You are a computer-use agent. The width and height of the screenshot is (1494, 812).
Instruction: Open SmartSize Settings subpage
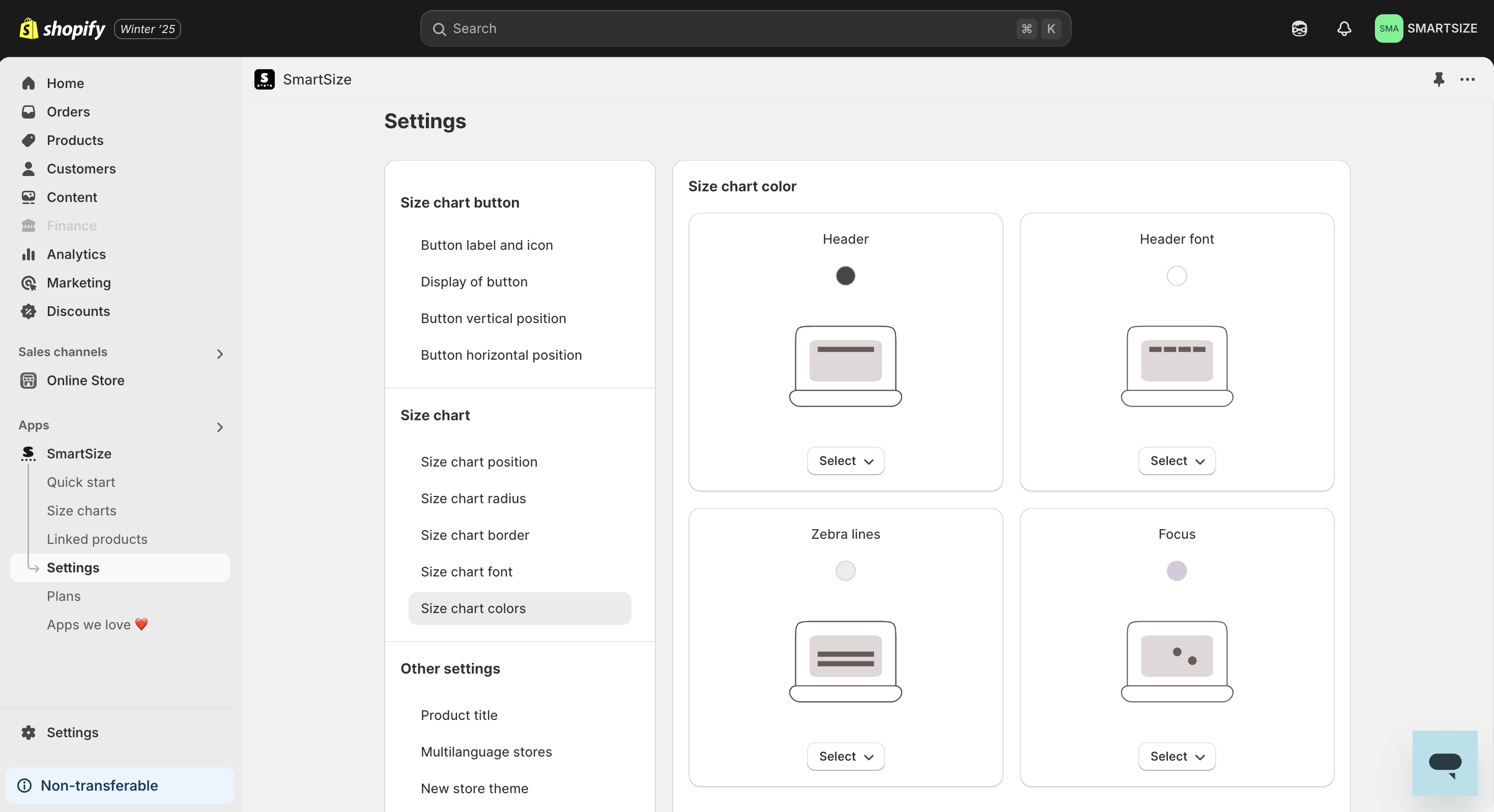(x=120, y=568)
